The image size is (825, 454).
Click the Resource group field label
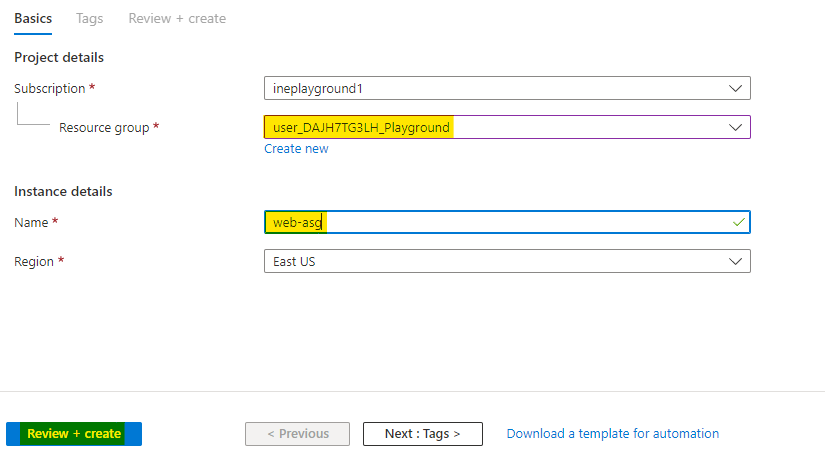point(104,127)
